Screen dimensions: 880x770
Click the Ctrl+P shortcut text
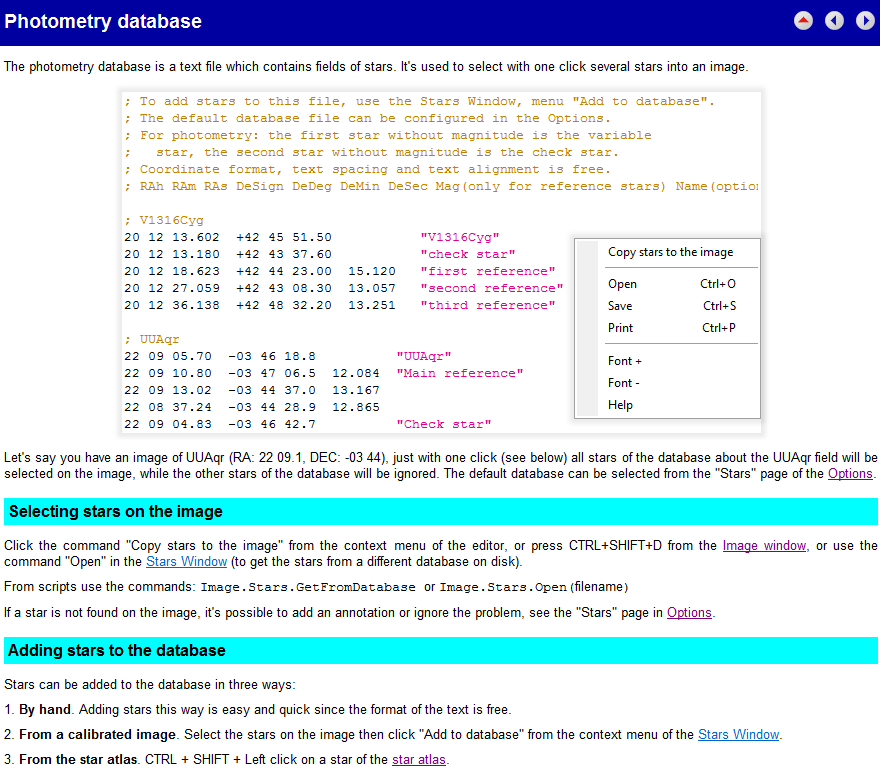pyautogui.click(x=719, y=328)
